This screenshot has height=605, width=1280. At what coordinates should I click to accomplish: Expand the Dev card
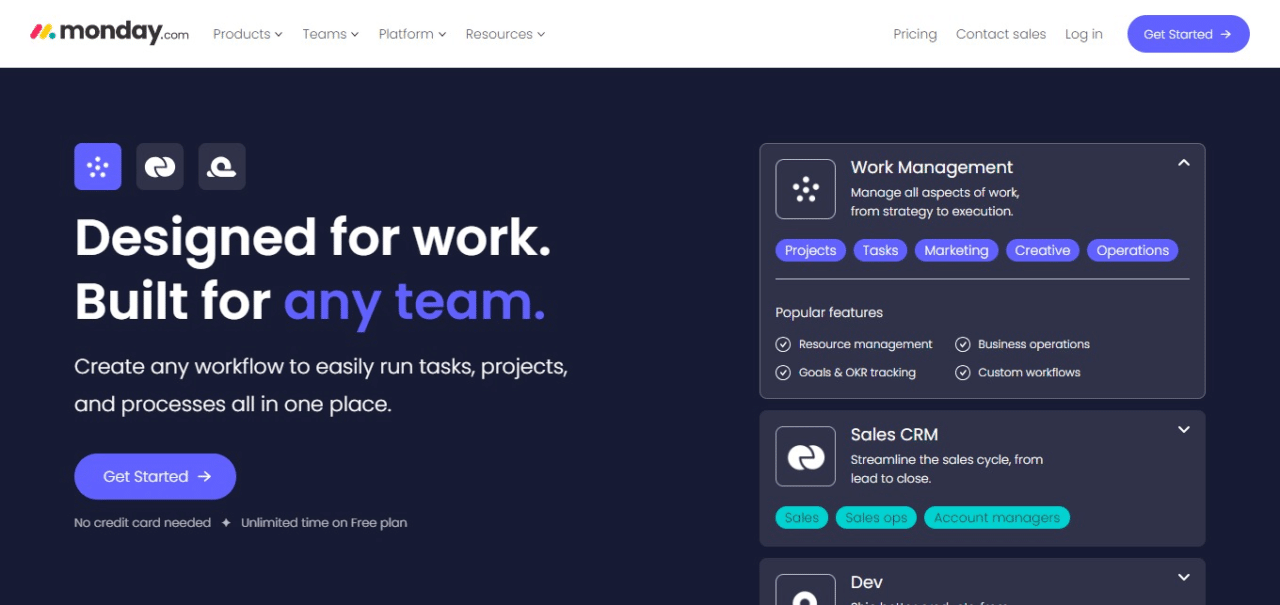point(1184,578)
